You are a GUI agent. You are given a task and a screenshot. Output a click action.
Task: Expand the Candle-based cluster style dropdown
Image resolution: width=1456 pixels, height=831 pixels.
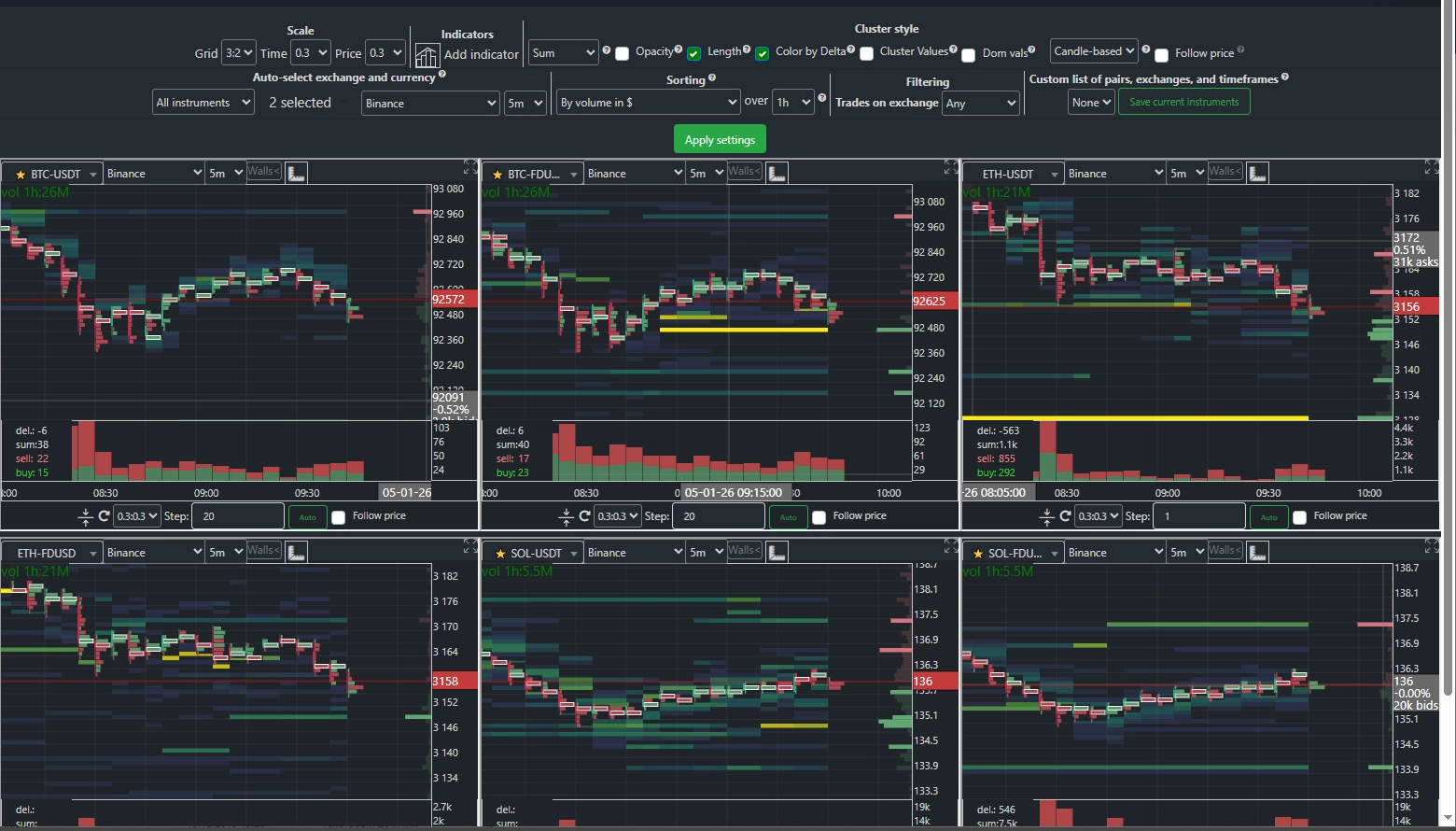tap(1094, 51)
